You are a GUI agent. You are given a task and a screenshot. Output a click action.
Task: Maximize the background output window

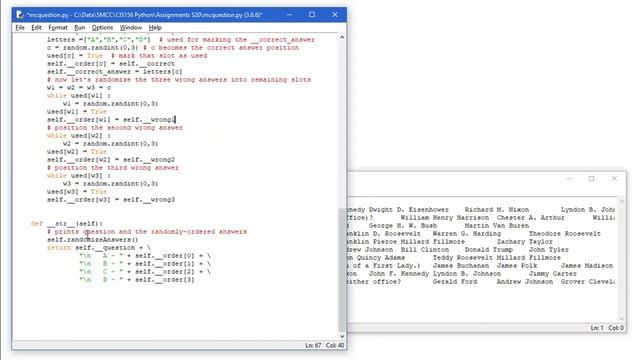(591, 179)
